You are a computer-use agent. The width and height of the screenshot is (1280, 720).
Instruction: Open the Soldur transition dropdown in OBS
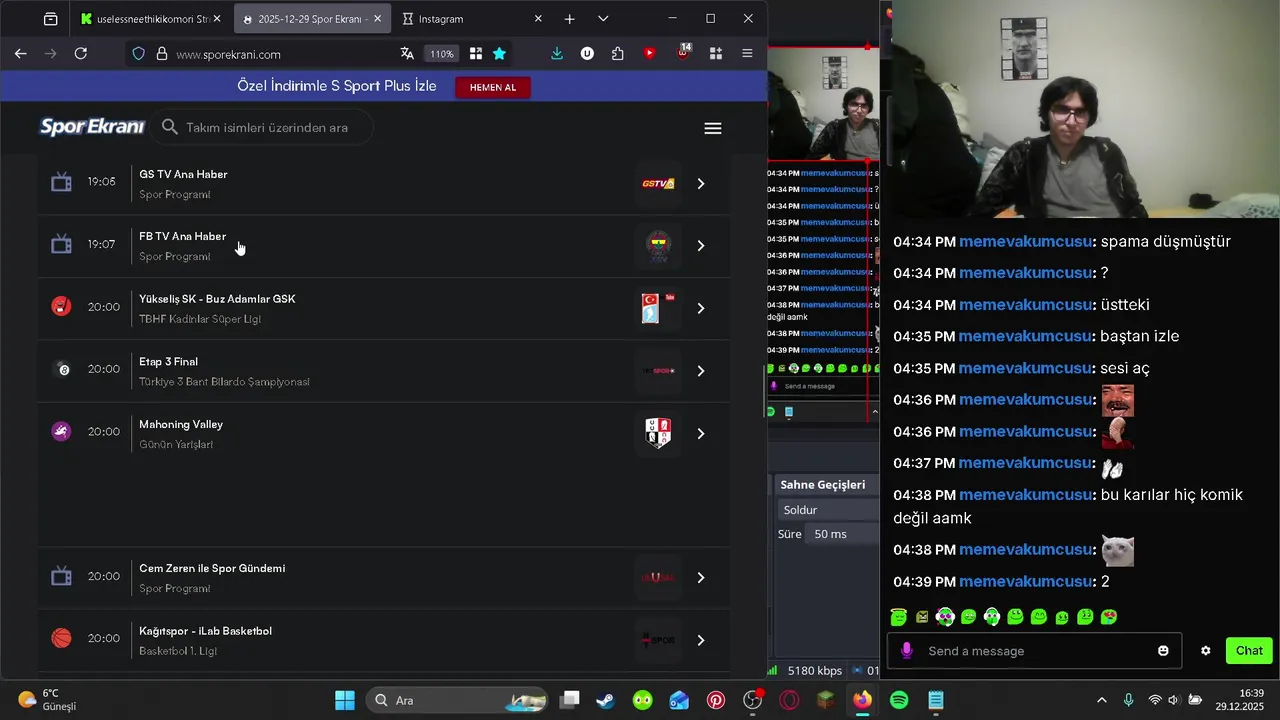pos(829,510)
